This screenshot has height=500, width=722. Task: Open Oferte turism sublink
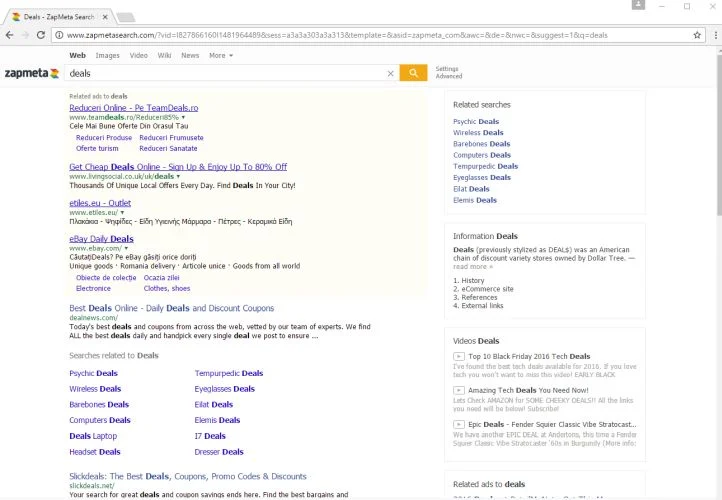[97, 148]
